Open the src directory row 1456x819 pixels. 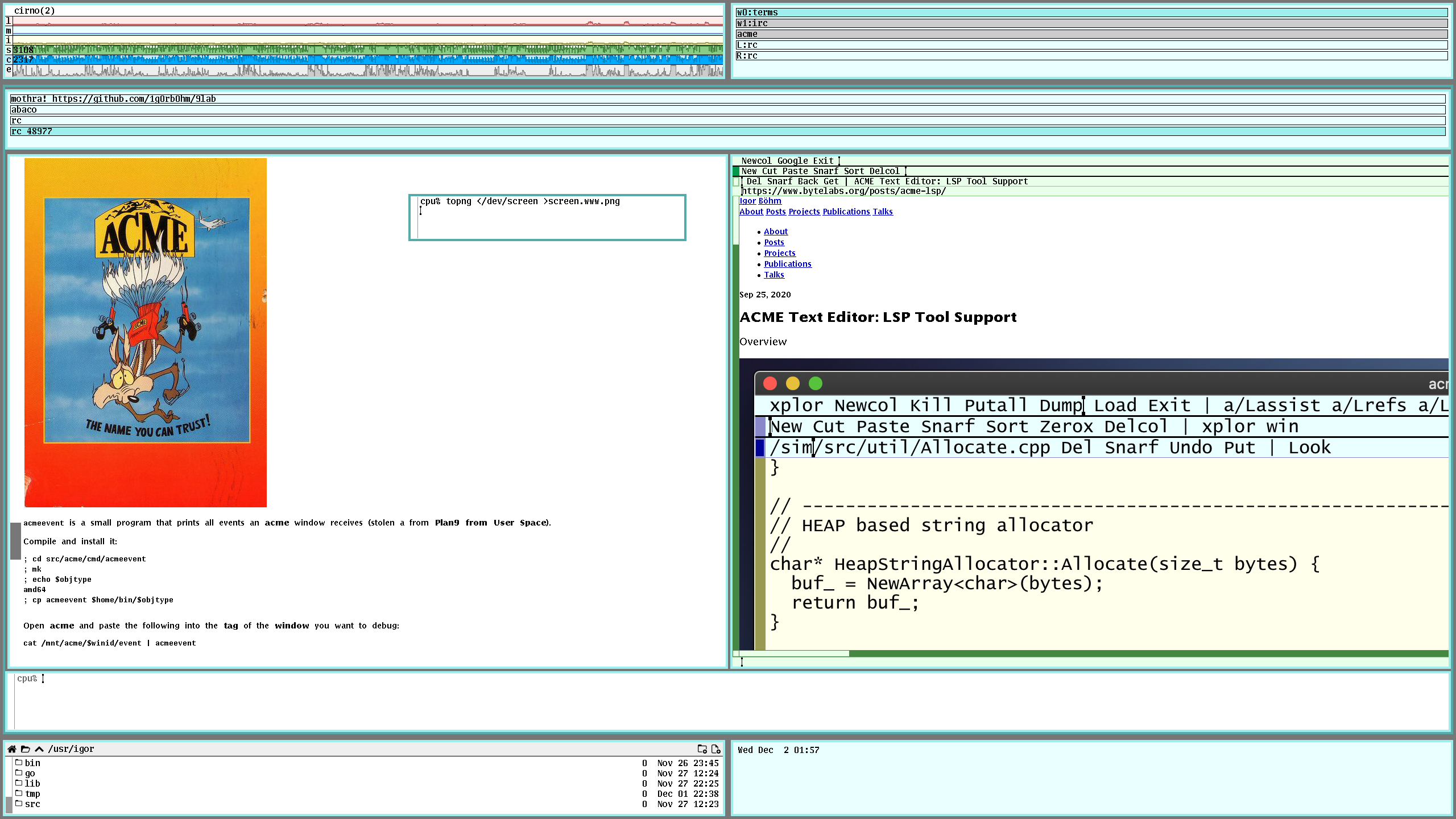point(367,804)
